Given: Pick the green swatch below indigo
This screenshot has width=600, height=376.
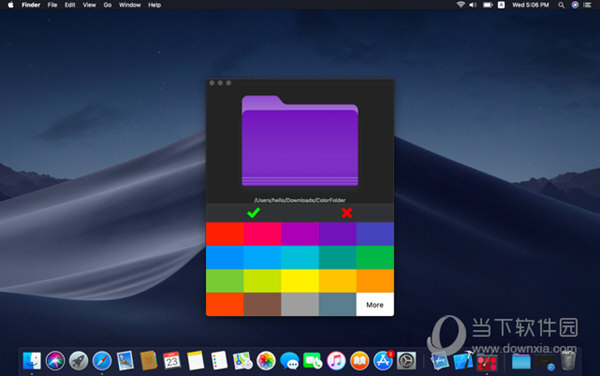Looking at the screenshot, I should pyautogui.click(x=375, y=258).
